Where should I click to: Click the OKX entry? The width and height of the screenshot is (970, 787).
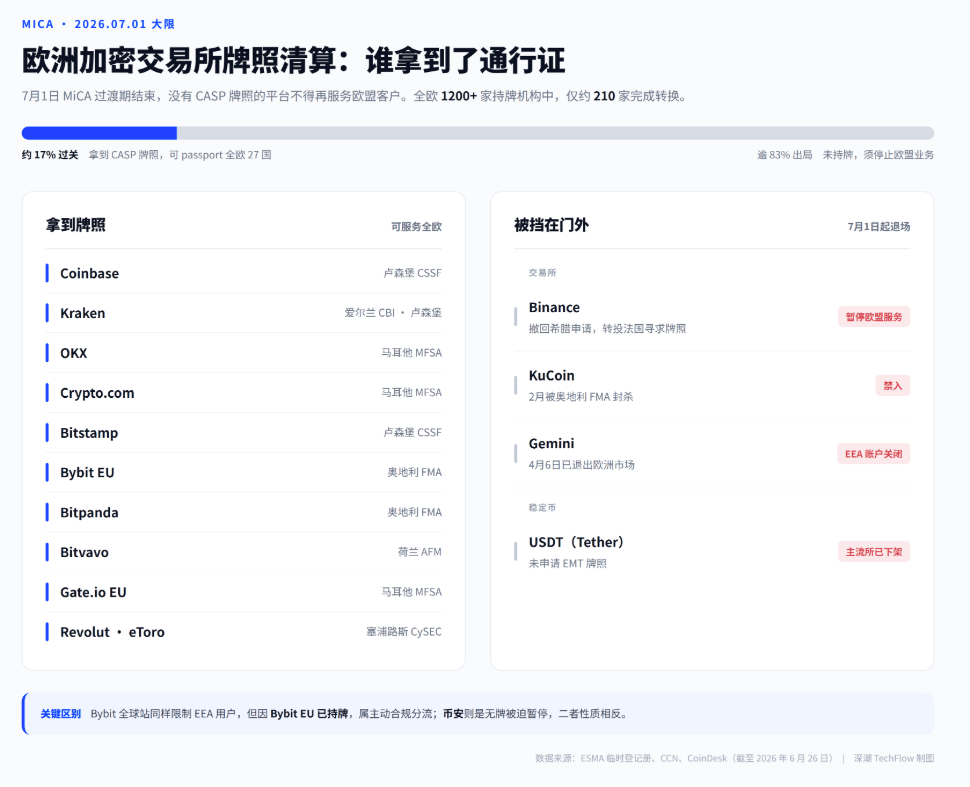click(244, 353)
